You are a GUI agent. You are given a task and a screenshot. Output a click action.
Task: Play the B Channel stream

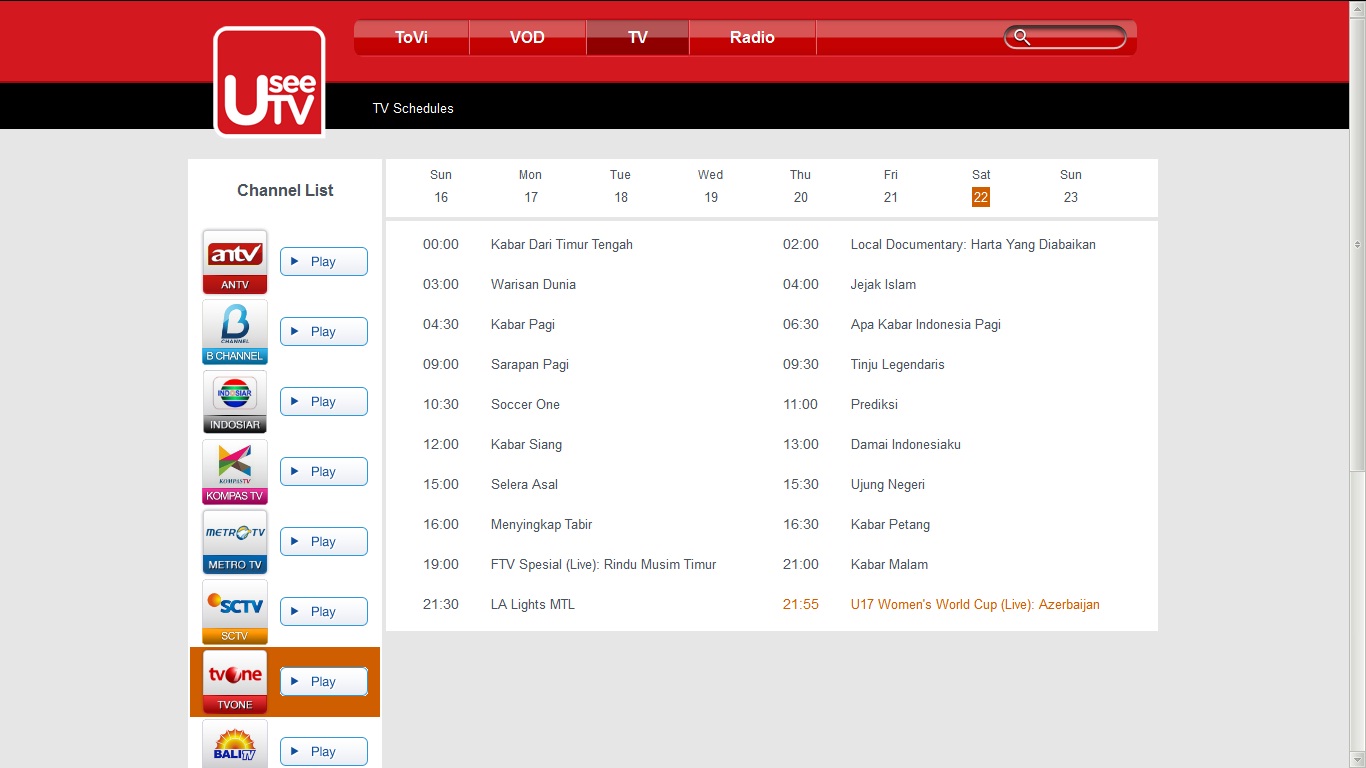click(324, 332)
